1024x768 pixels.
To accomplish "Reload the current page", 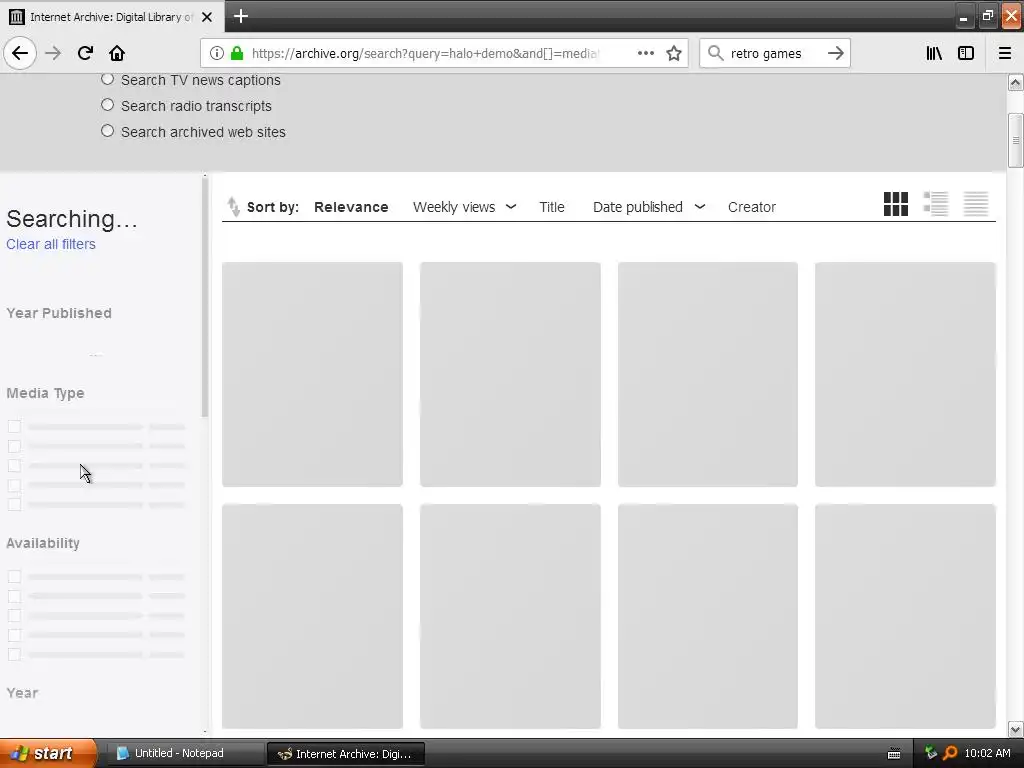I will pyautogui.click(x=85, y=53).
